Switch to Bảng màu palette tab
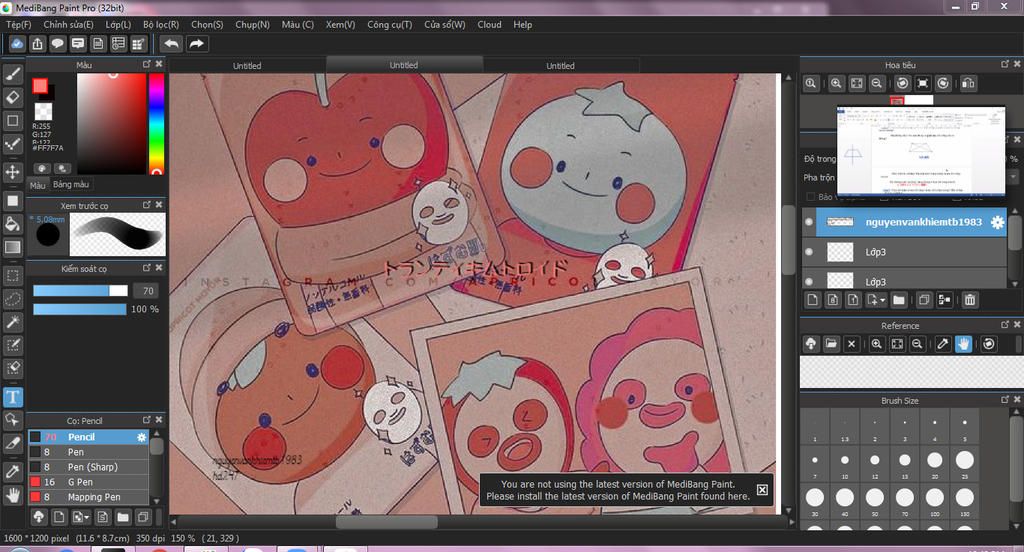The width and height of the screenshot is (1024, 552). [x=71, y=185]
